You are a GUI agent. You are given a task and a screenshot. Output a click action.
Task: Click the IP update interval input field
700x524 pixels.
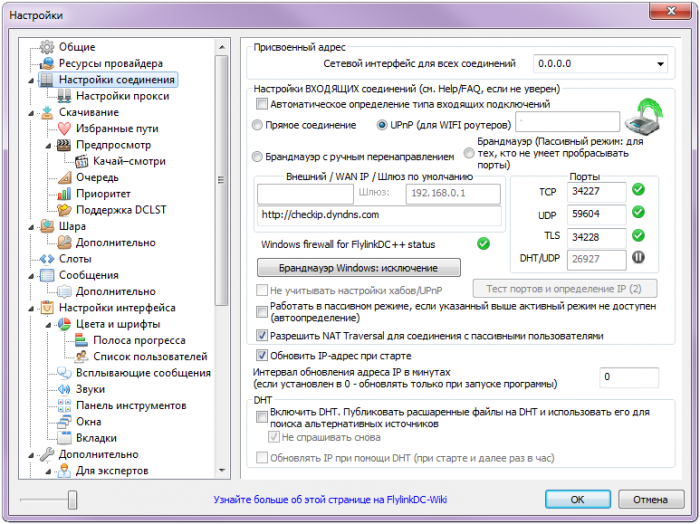coord(628,376)
